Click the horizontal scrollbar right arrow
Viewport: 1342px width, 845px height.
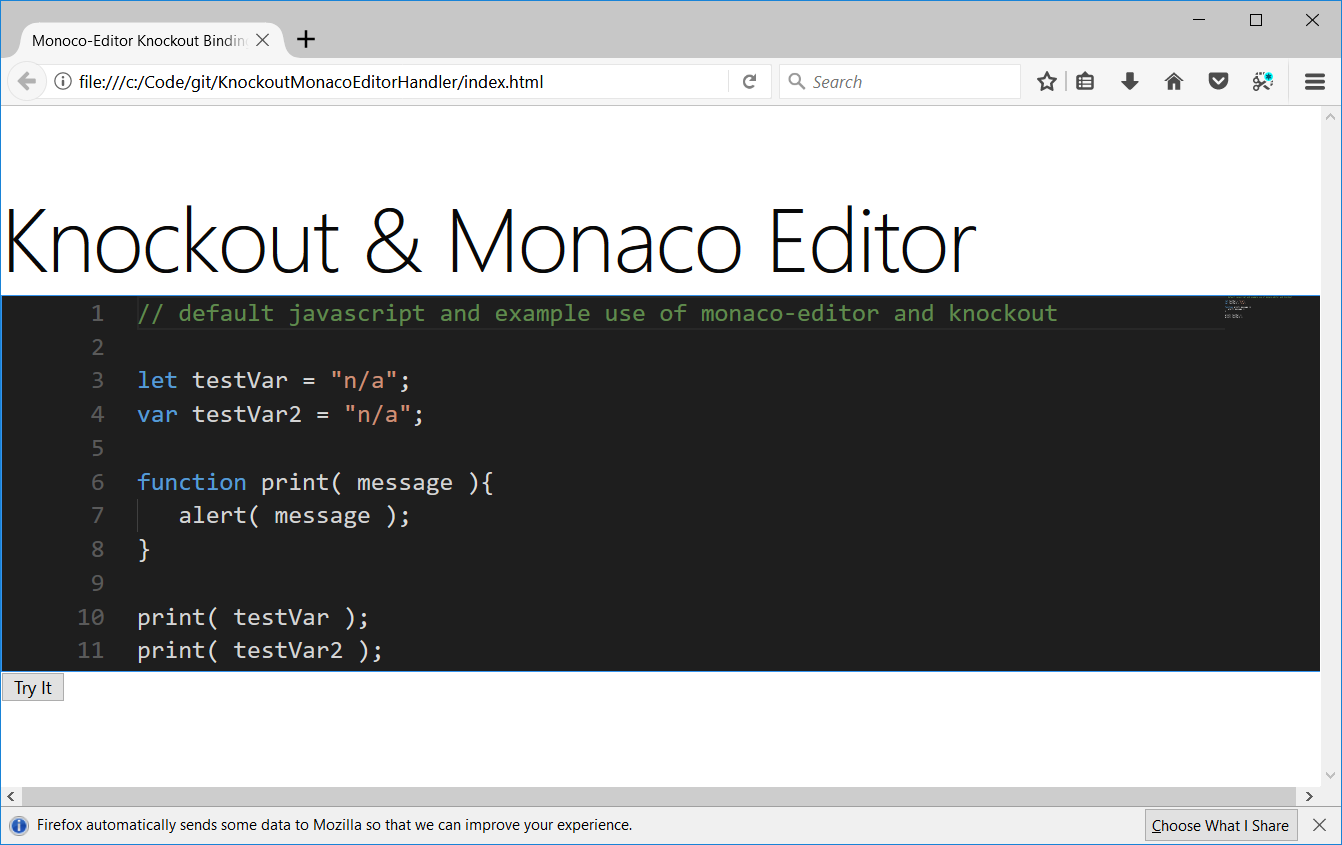coord(1309,796)
